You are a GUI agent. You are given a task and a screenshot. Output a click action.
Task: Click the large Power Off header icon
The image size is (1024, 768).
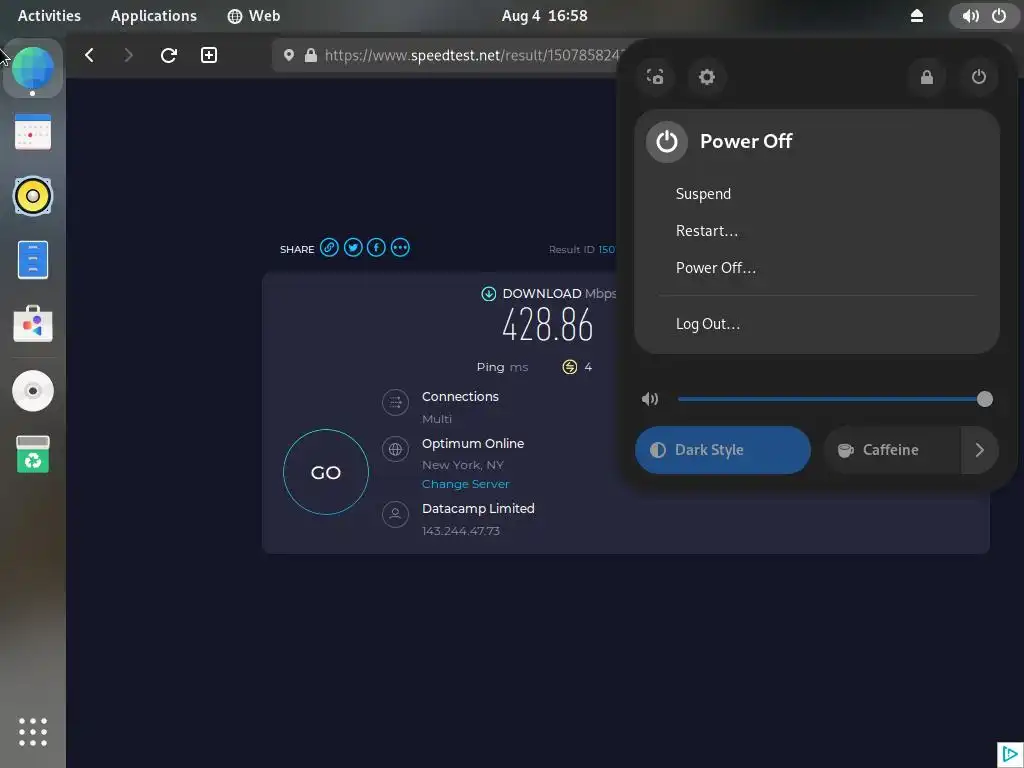667,142
